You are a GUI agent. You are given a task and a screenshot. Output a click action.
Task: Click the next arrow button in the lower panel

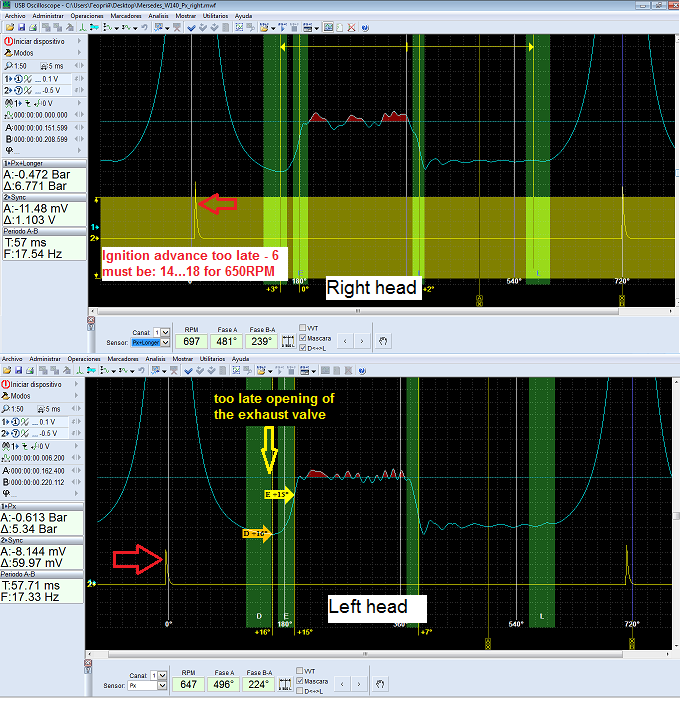pos(359,685)
